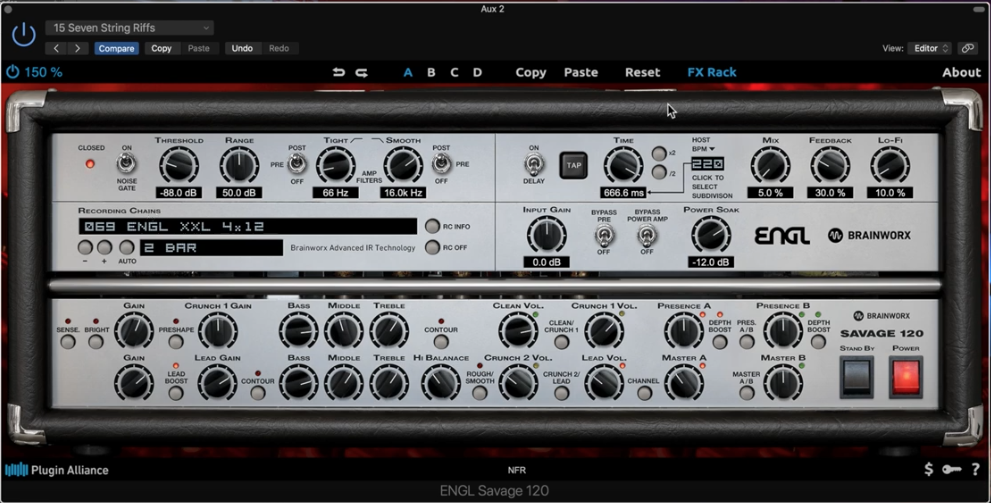This screenshot has width=991, height=503.
Task: Click the x2 delay time button
Action: pos(659,154)
